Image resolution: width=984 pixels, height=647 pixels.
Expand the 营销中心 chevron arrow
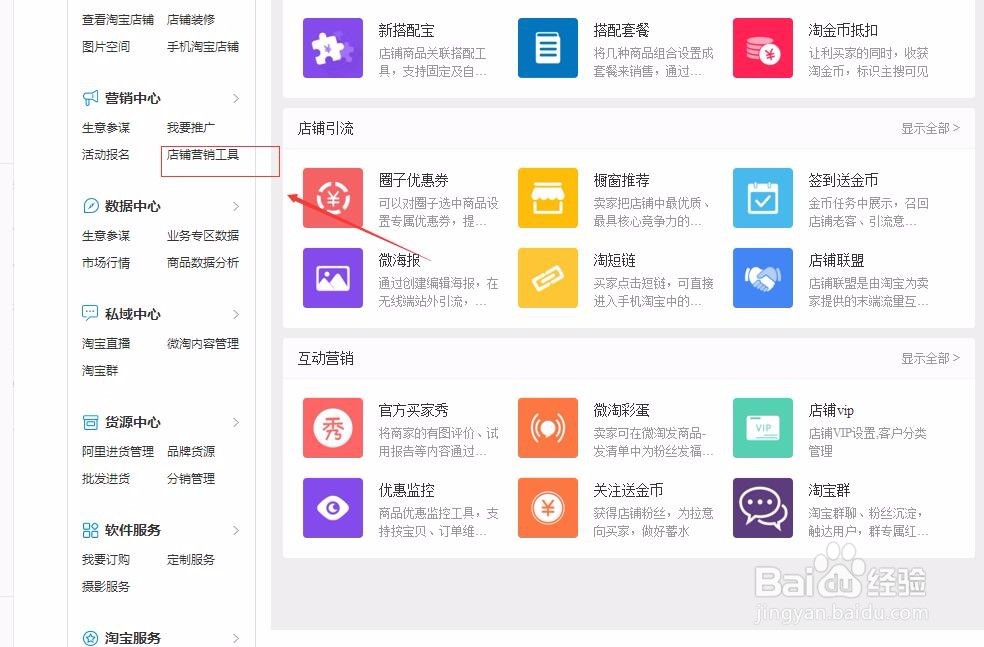click(236, 98)
